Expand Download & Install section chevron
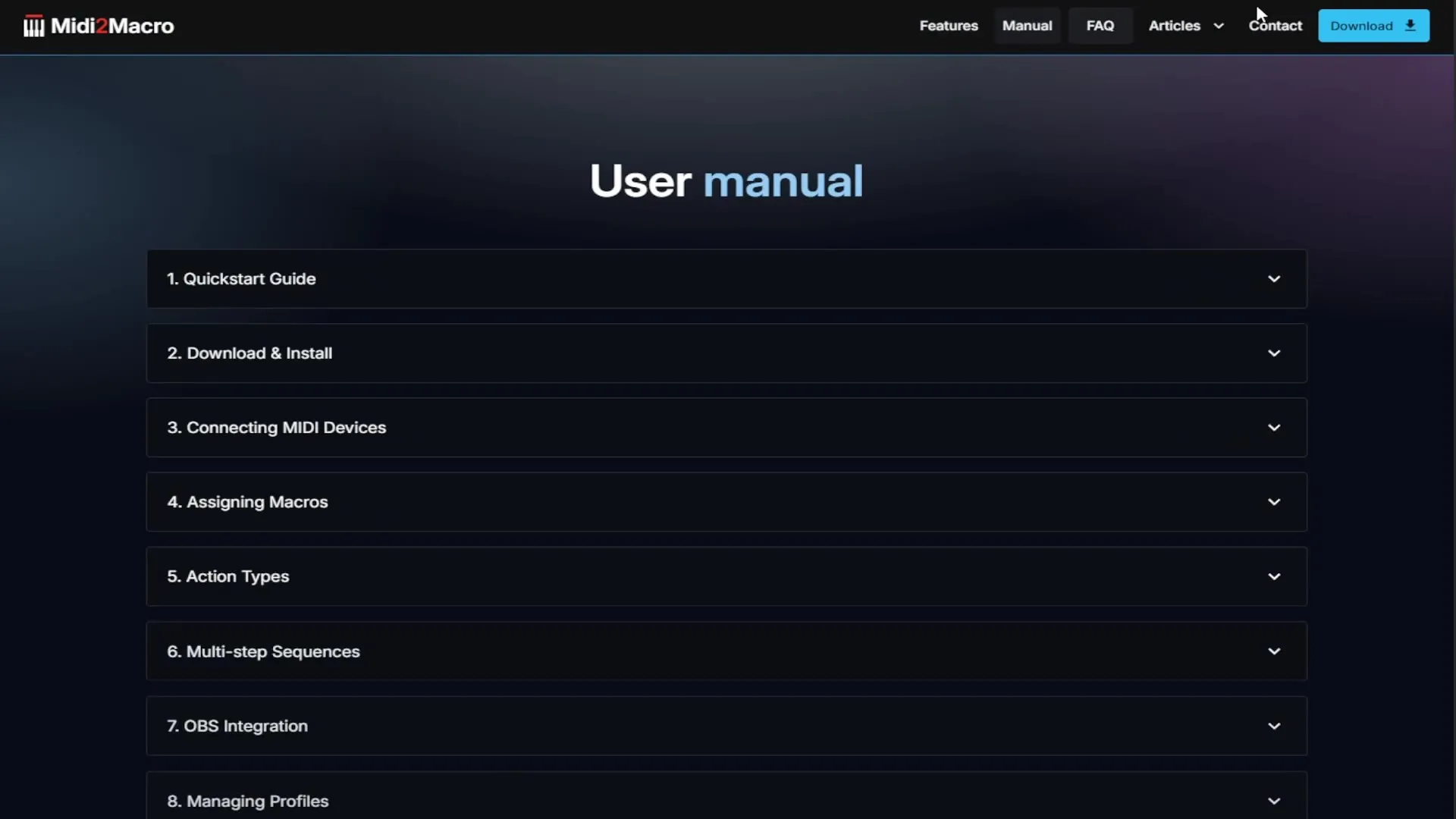 1274,353
